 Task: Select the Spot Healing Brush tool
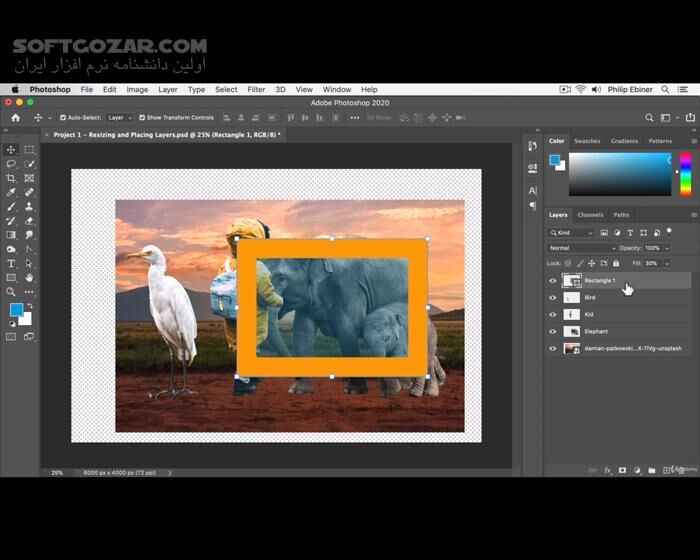(x=29, y=192)
